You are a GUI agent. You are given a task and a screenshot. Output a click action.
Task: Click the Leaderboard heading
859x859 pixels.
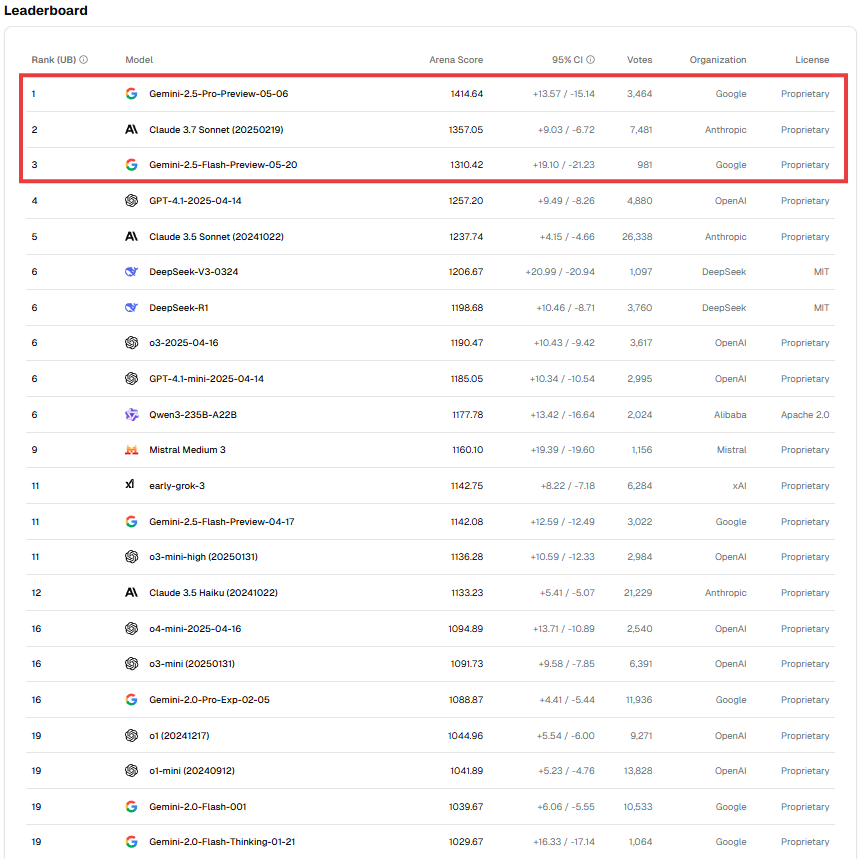click(45, 10)
